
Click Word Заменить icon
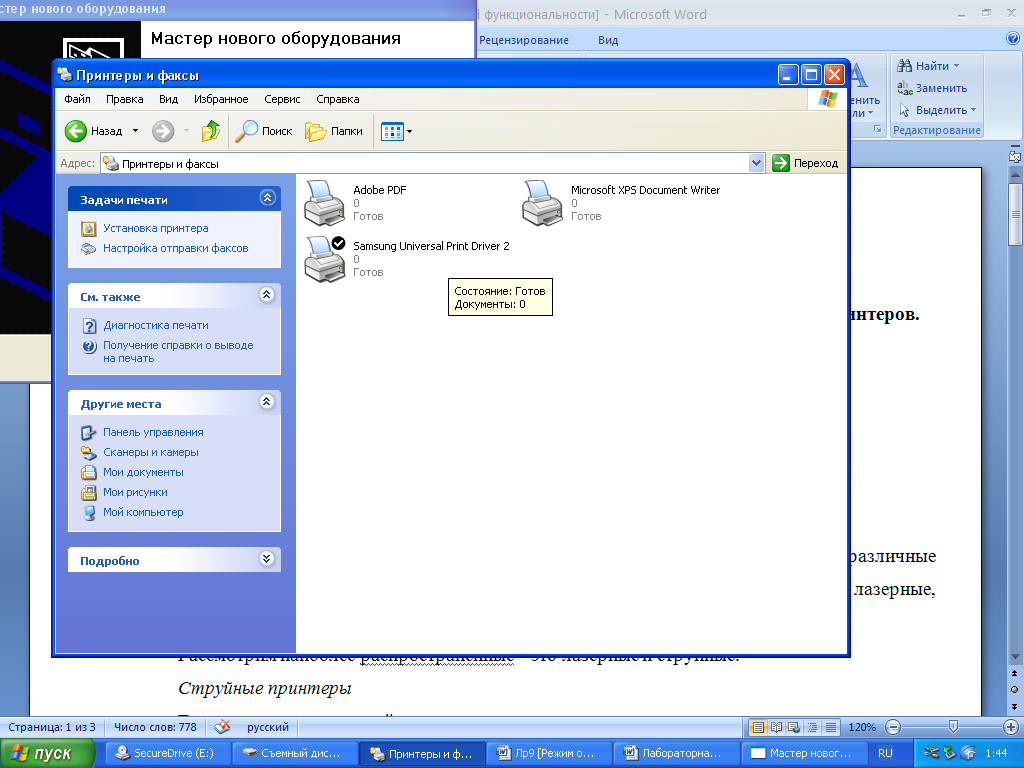pos(904,88)
